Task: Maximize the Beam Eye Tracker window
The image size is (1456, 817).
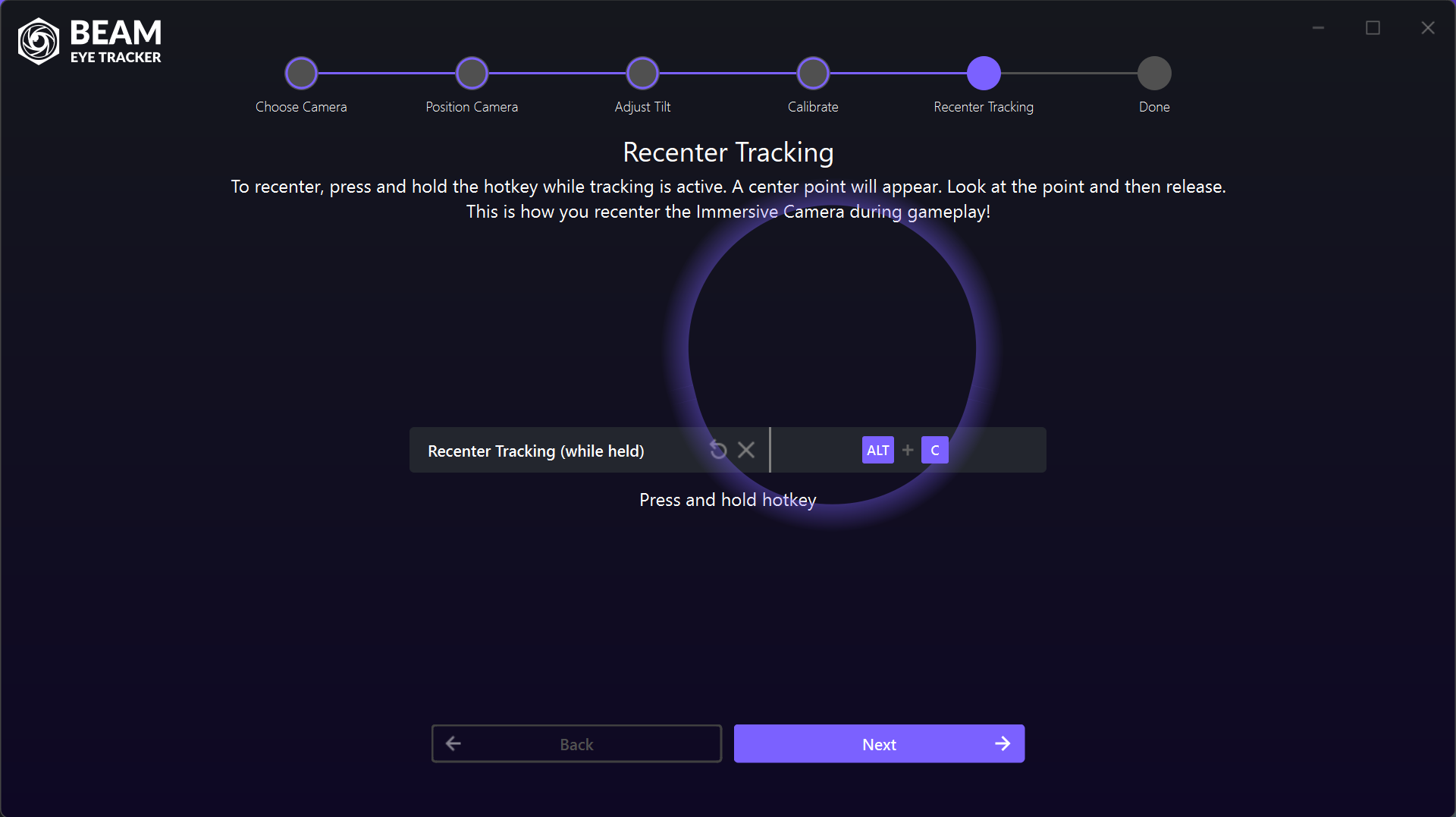Action: click(1373, 28)
